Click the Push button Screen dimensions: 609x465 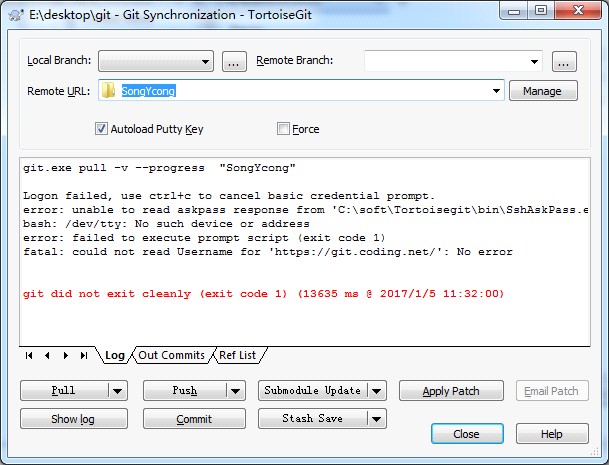pos(184,390)
